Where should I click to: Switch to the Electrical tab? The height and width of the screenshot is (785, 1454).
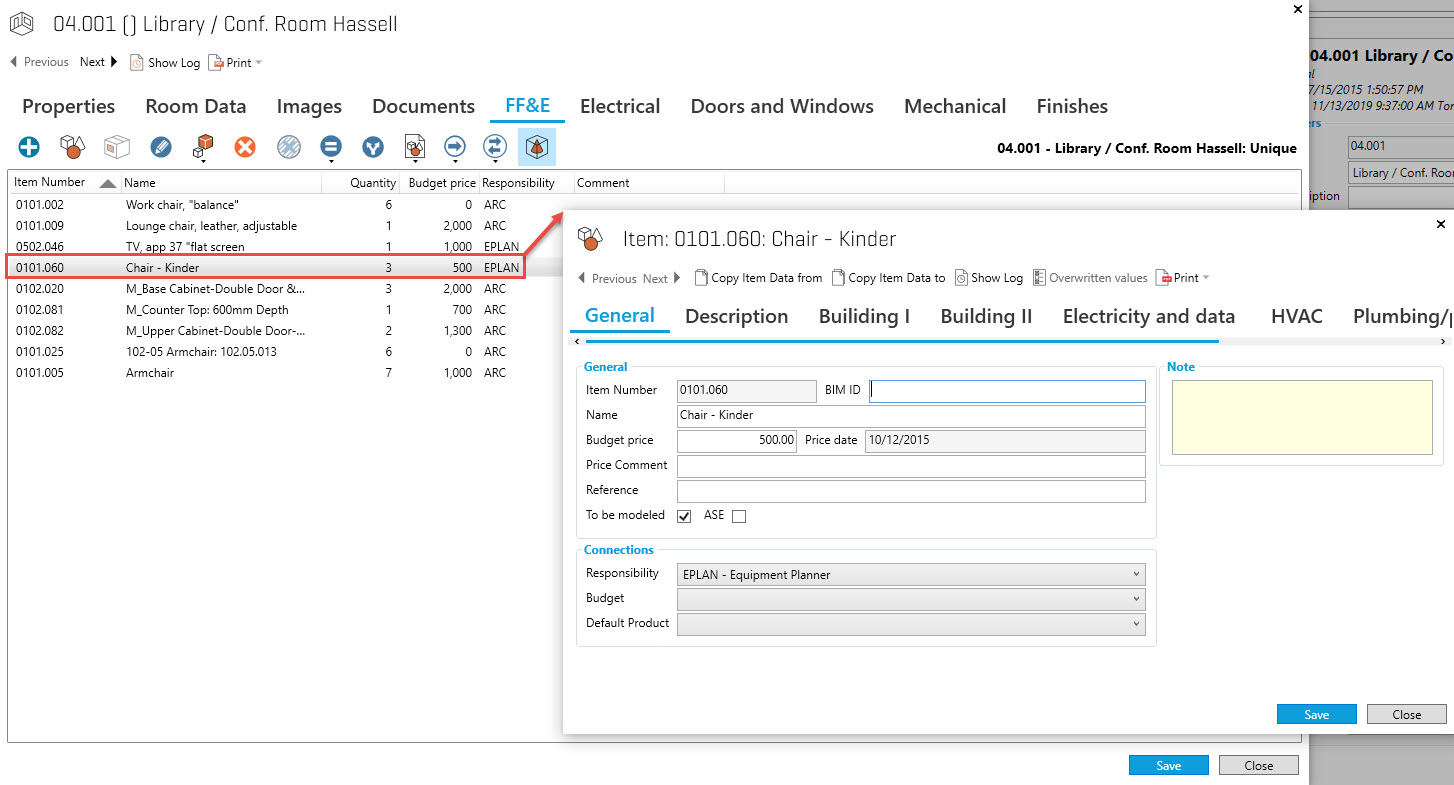[620, 106]
